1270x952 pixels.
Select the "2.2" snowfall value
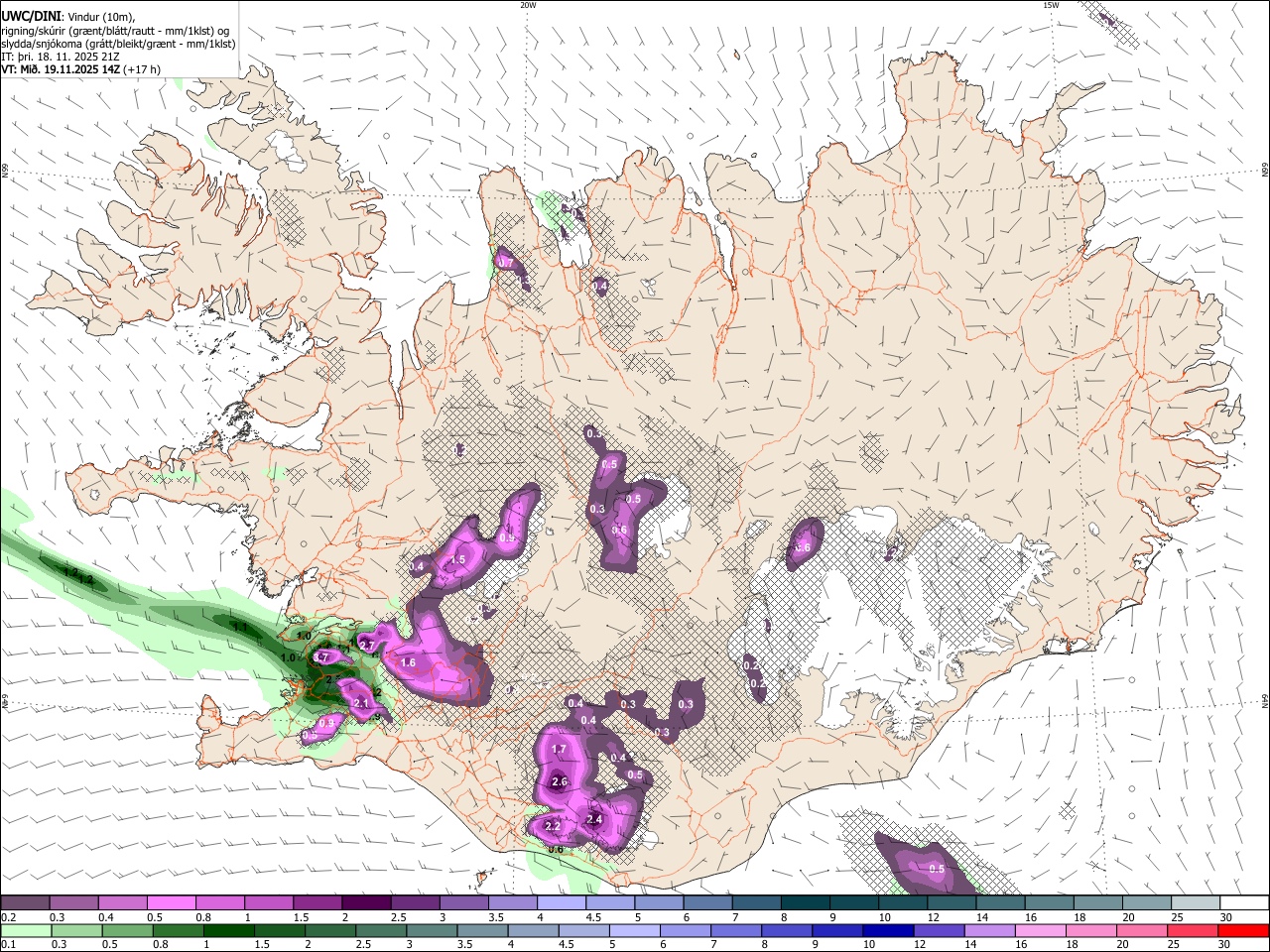[553, 826]
